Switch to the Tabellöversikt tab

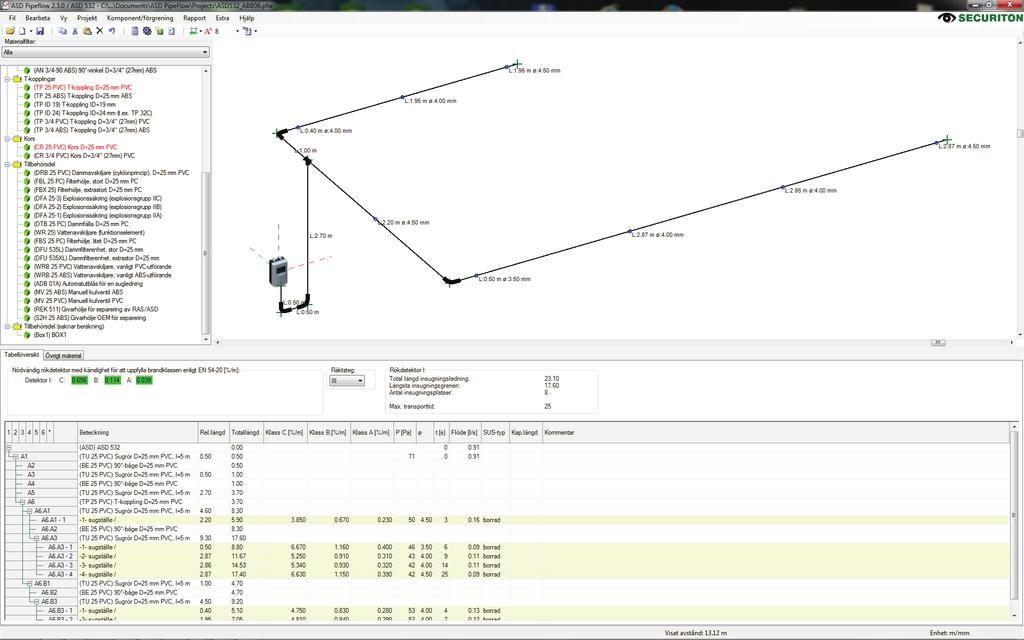(x=22, y=355)
